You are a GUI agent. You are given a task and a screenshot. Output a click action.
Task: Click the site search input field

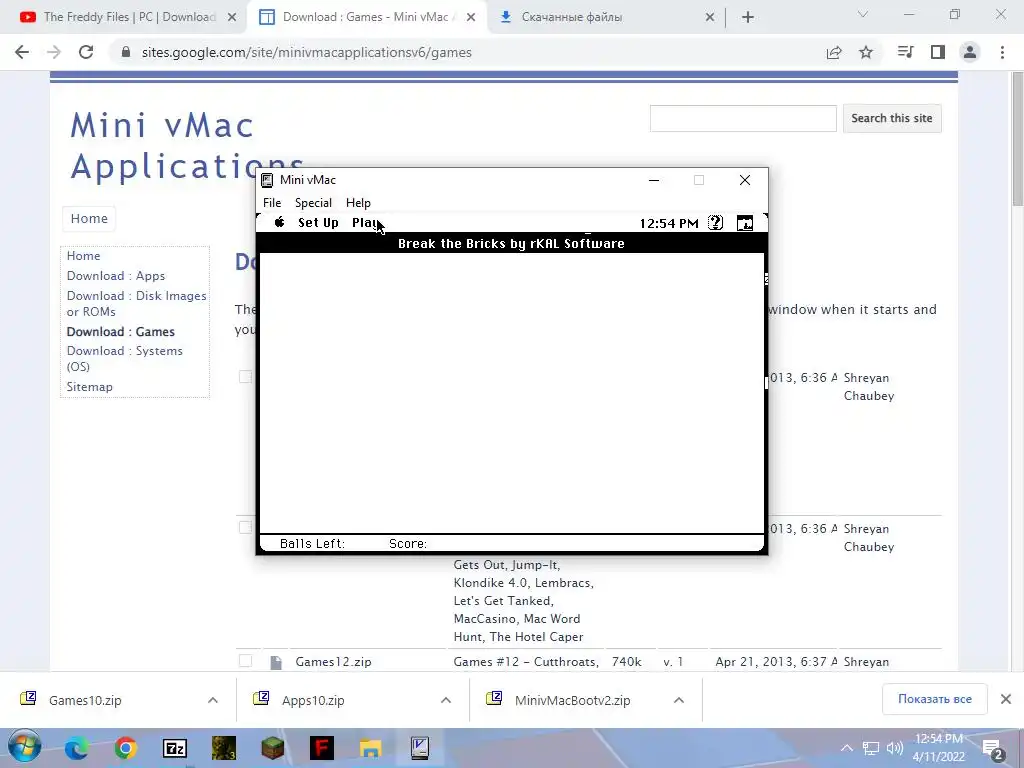pos(743,118)
